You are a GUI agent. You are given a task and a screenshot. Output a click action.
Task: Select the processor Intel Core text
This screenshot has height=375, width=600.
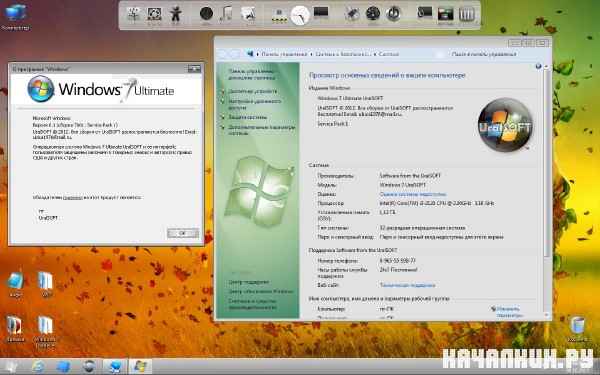437,204
